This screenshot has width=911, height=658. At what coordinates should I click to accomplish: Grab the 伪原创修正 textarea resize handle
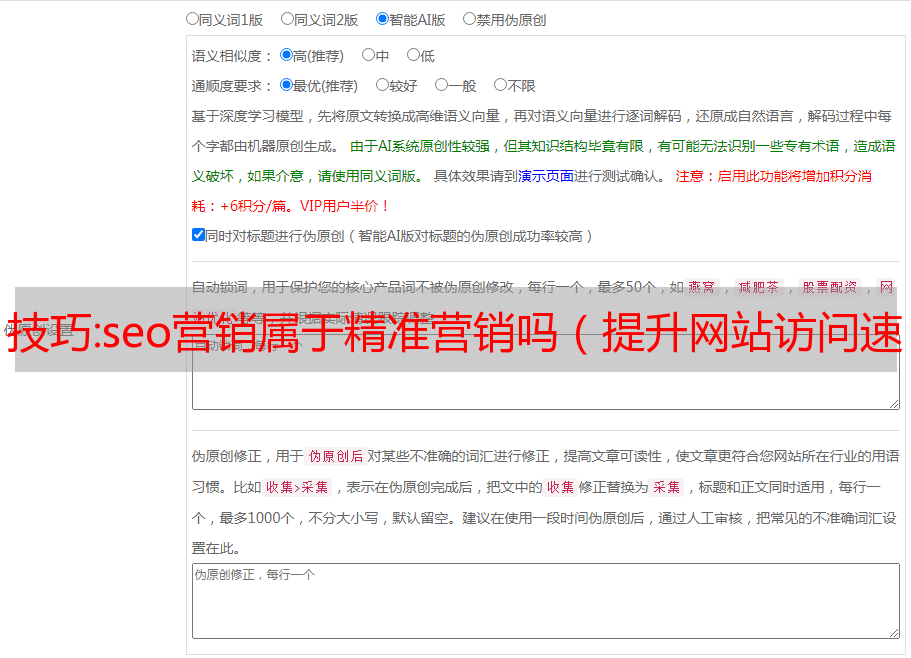[894, 634]
